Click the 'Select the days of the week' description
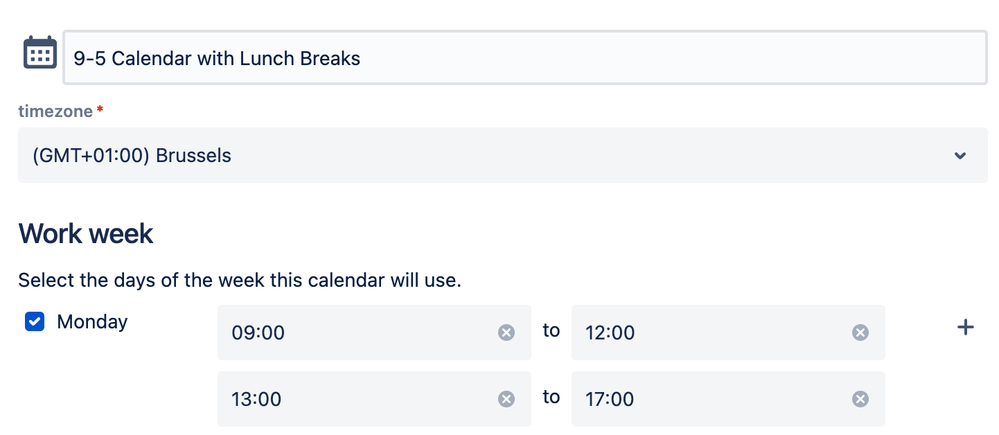The height and width of the screenshot is (435, 999). [x=240, y=280]
